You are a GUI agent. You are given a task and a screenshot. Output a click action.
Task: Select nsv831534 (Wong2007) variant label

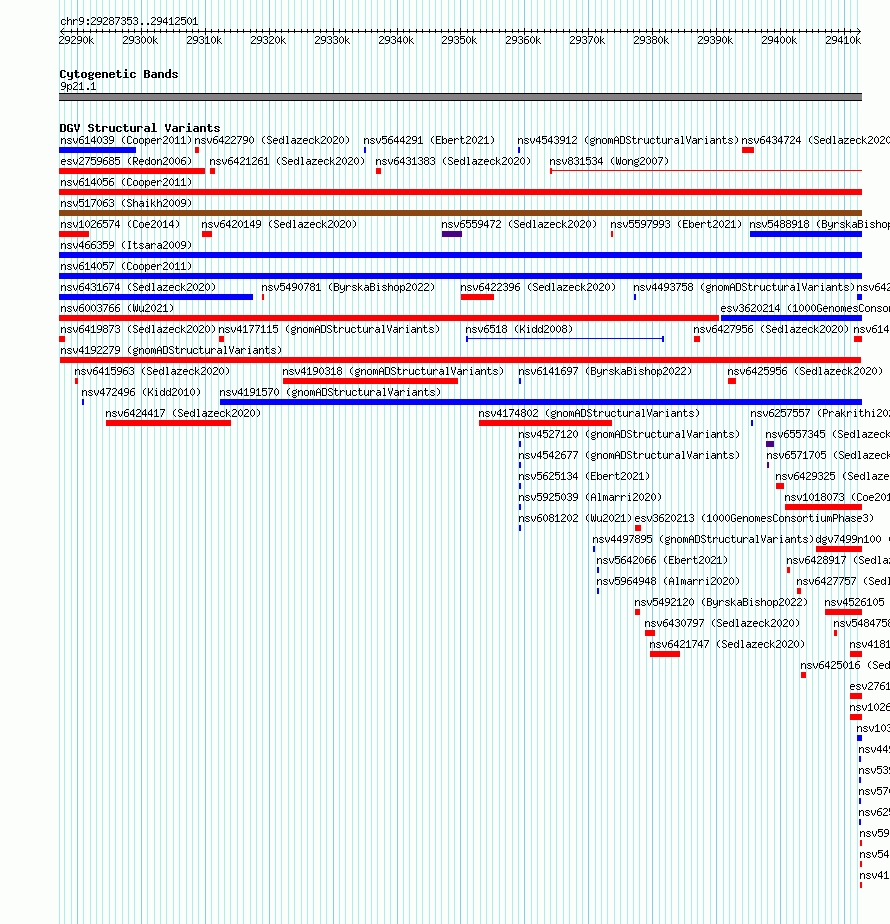(609, 161)
